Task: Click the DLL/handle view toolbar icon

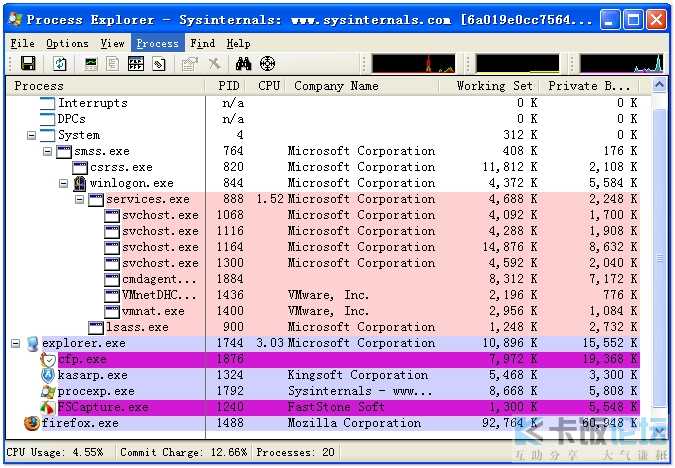Action: click(159, 64)
